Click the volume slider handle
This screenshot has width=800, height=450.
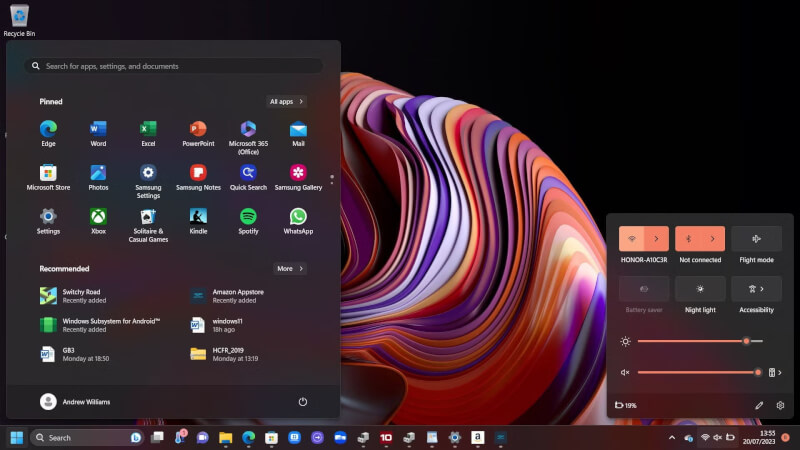tap(758, 372)
